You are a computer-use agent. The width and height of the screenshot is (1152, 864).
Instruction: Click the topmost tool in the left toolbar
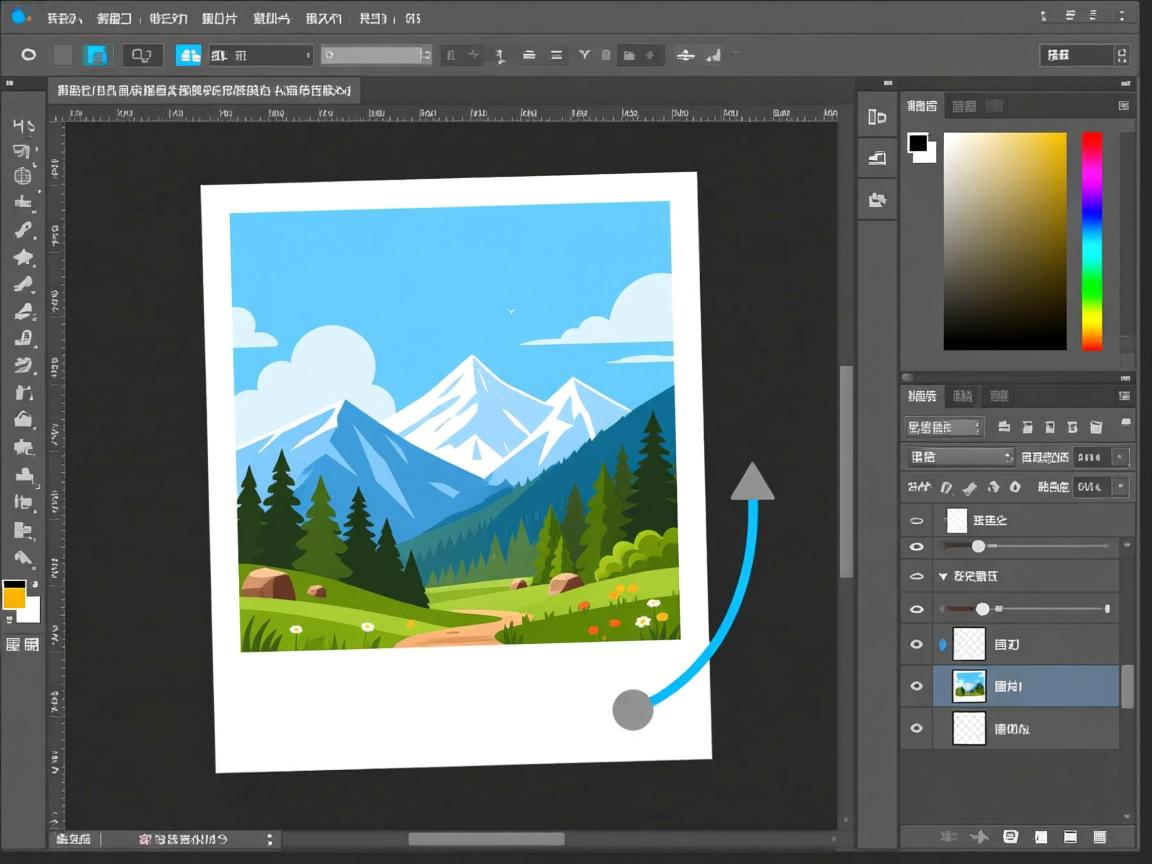click(x=23, y=125)
